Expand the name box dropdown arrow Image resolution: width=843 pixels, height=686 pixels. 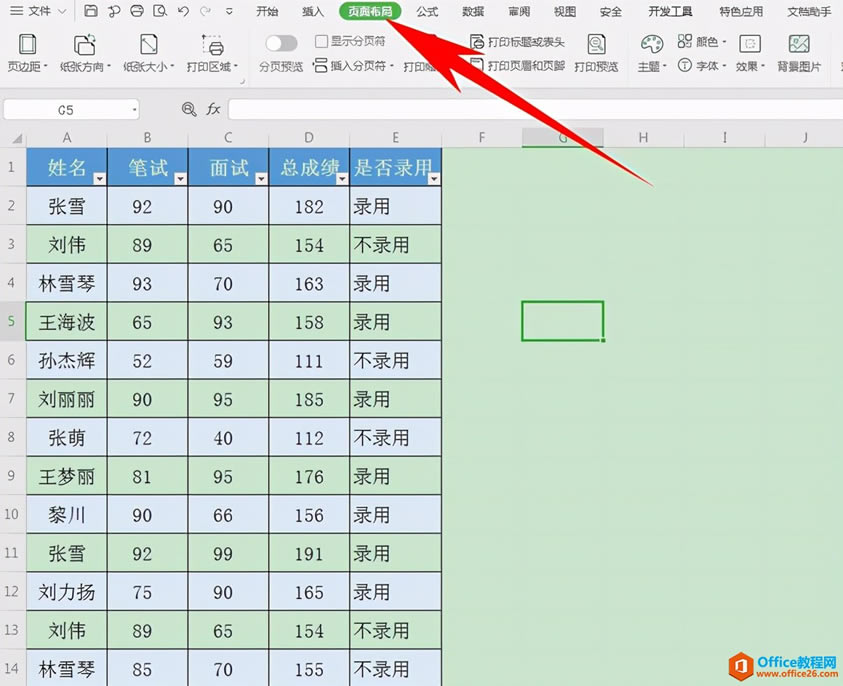[x=134, y=110]
